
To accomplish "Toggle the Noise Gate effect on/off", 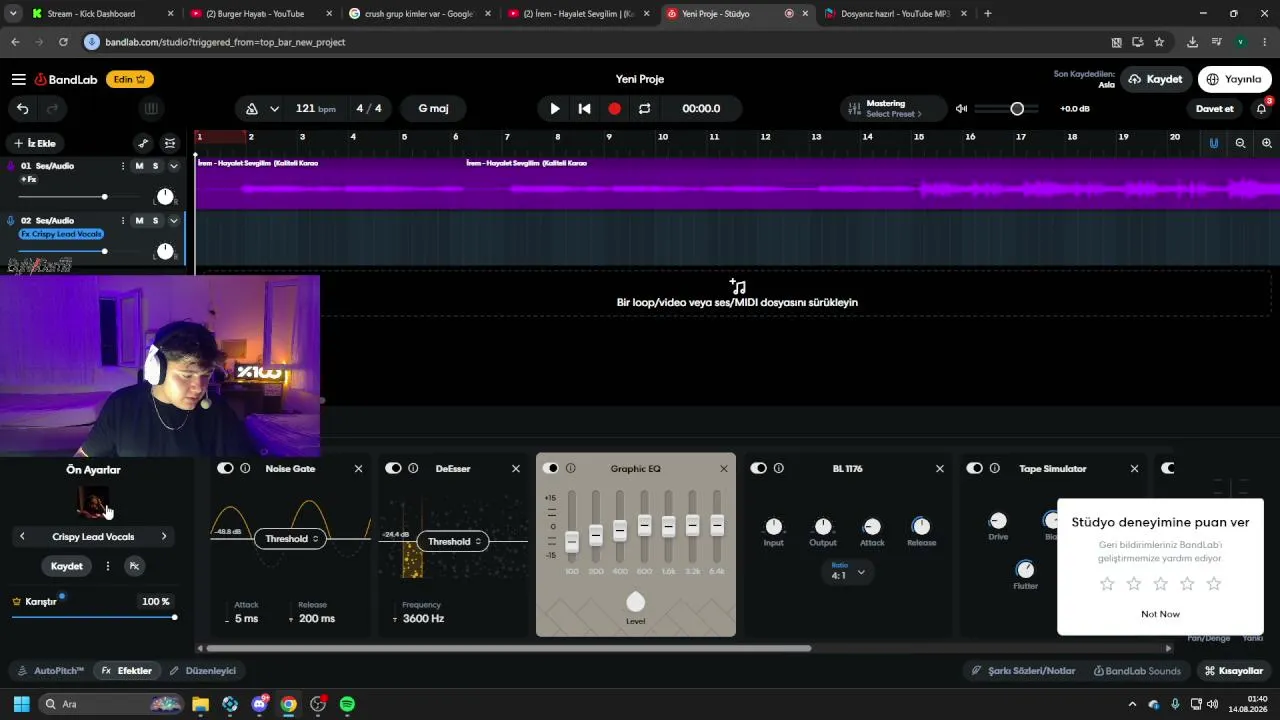I will coord(225,468).
